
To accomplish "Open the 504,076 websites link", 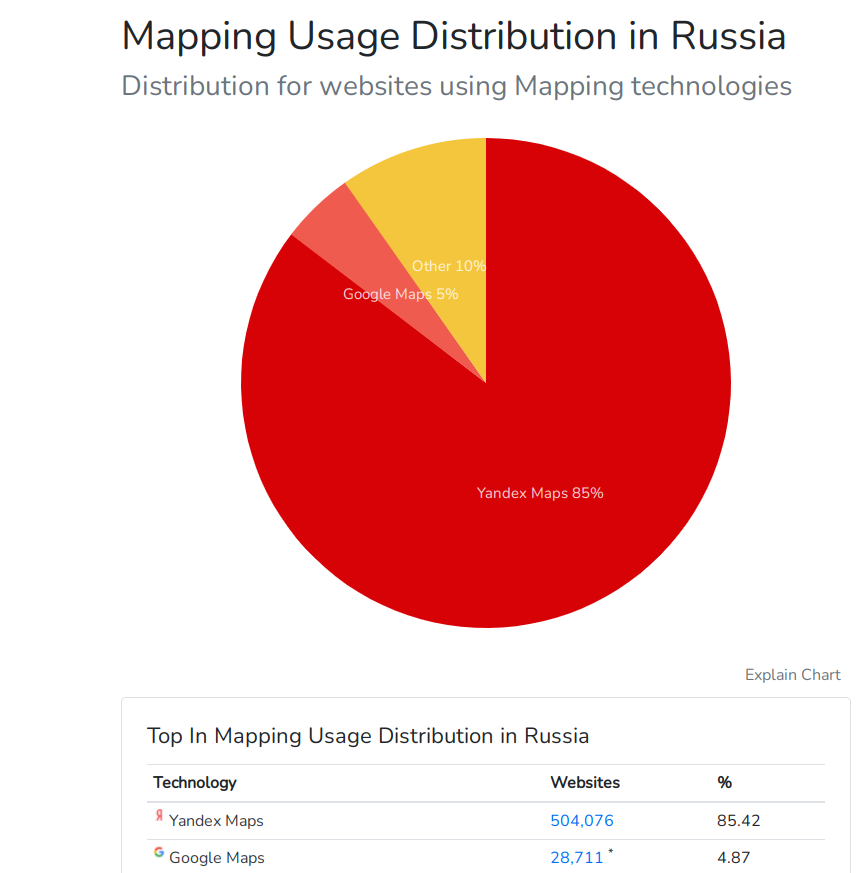I will coord(581,821).
